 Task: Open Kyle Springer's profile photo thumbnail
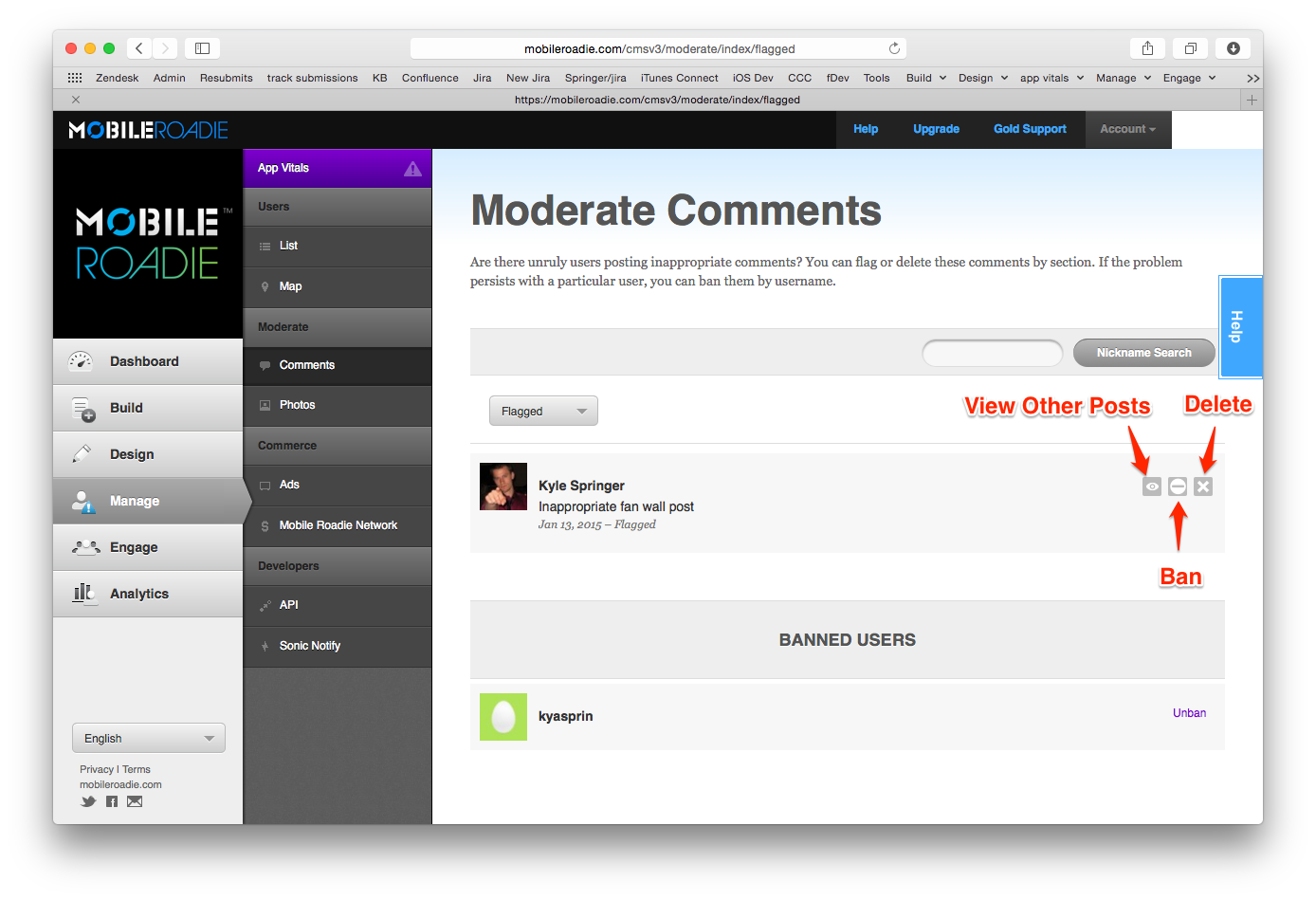tap(503, 487)
